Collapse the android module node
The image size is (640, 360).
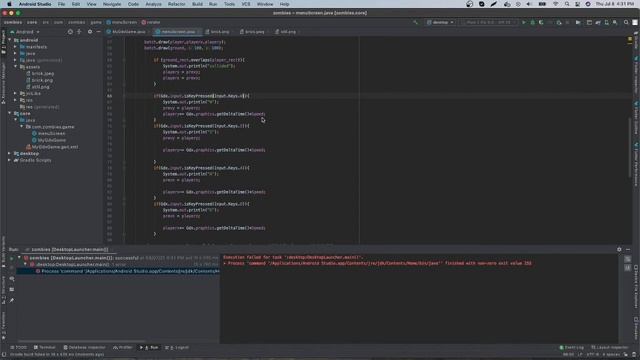(x=10, y=40)
